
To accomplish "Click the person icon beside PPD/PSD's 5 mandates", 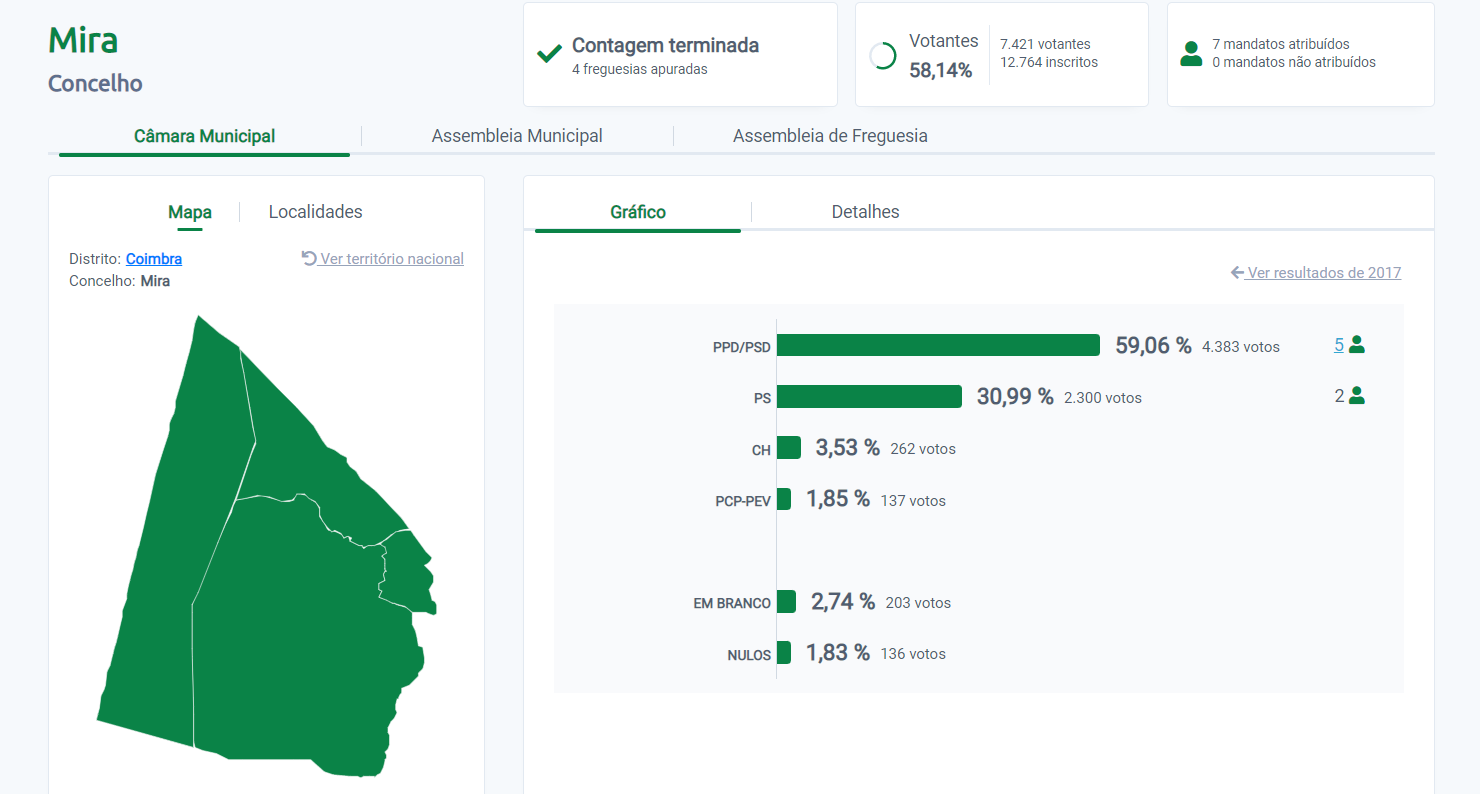I will 1357,345.
